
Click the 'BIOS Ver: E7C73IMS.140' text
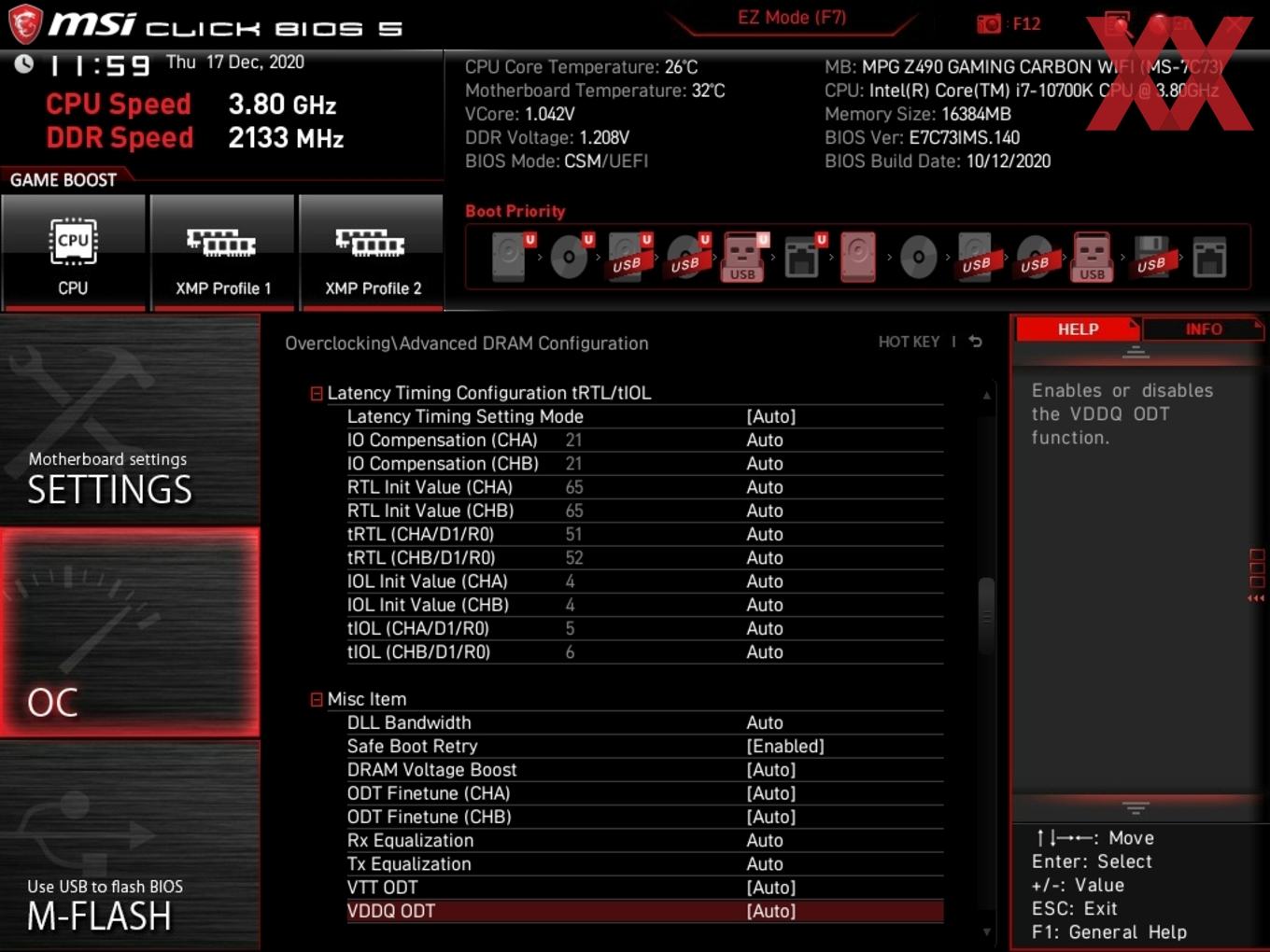point(922,137)
